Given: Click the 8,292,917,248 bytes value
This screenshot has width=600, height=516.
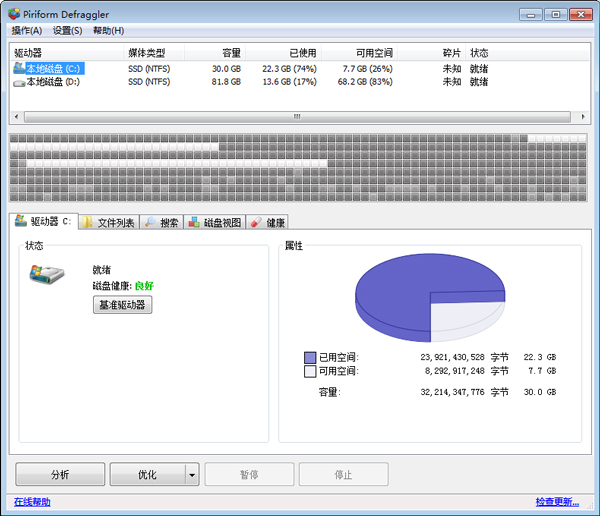Looking at the screenshot, I should pyautogui.click(x=455, y=371).
